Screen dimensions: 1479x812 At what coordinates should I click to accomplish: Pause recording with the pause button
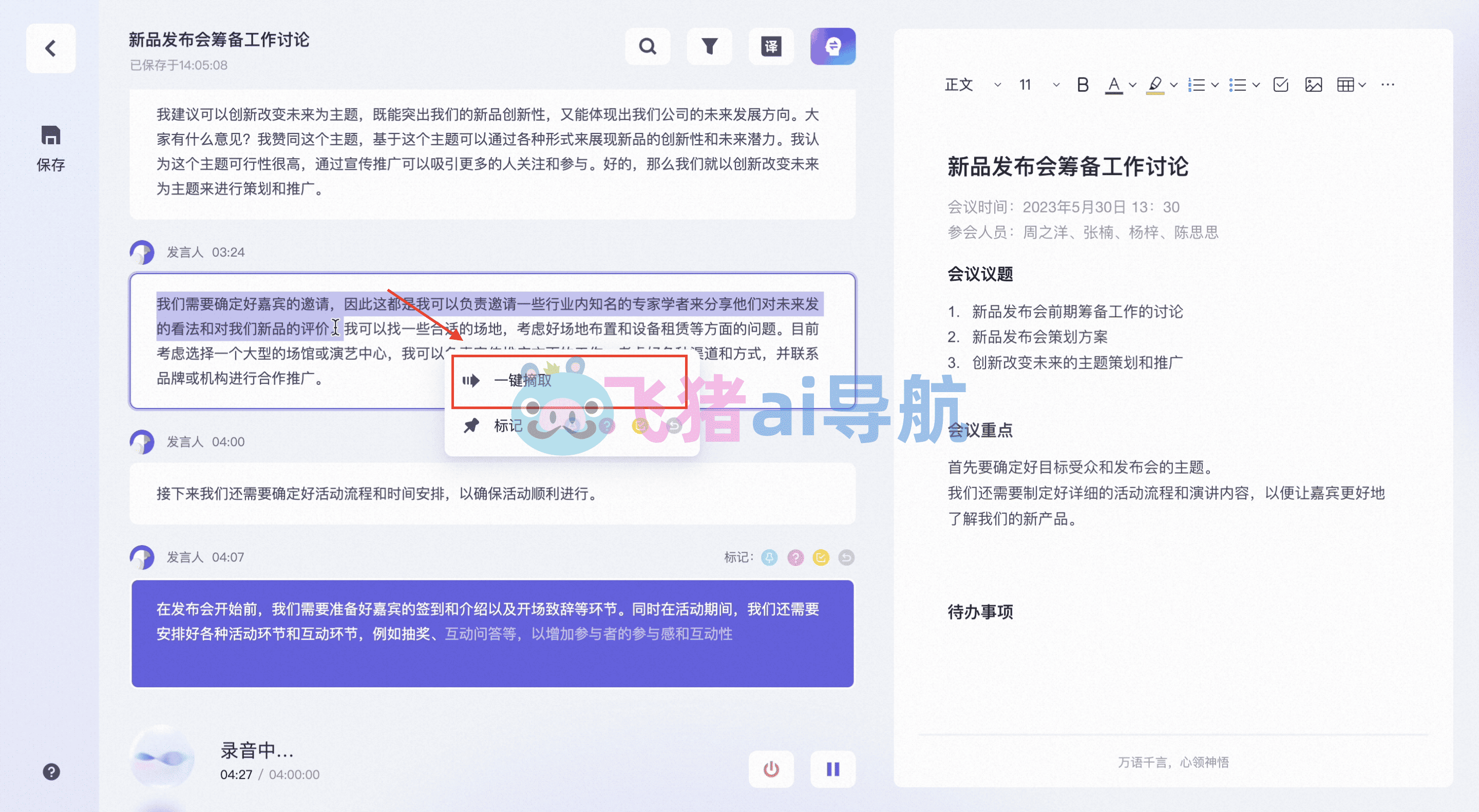pos(832,768)
